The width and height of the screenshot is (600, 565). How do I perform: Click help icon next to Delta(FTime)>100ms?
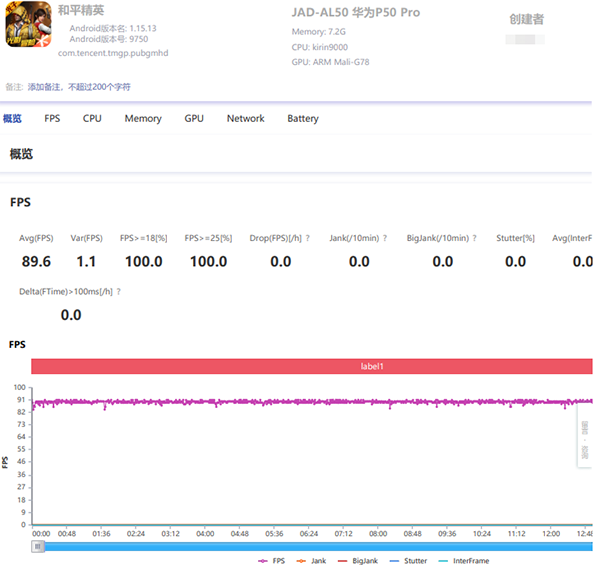pos(119,292)
